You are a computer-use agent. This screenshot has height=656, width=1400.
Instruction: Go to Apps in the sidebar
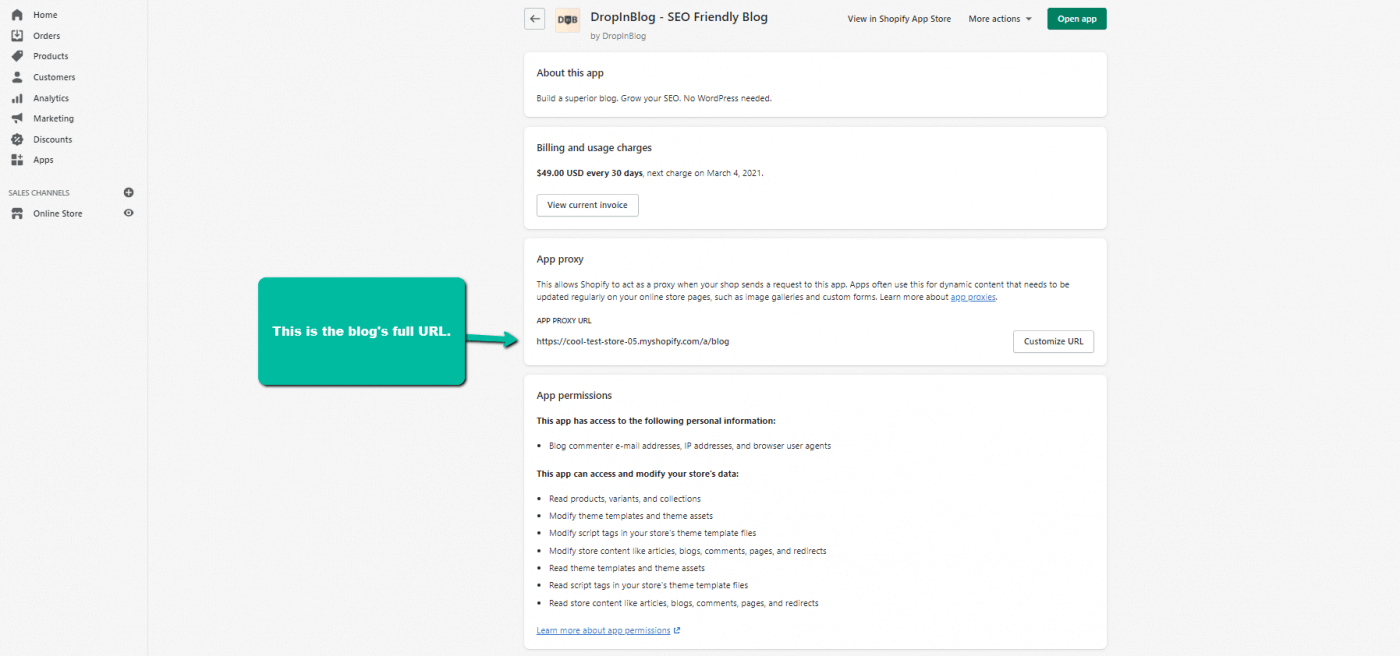pos(43,160)
